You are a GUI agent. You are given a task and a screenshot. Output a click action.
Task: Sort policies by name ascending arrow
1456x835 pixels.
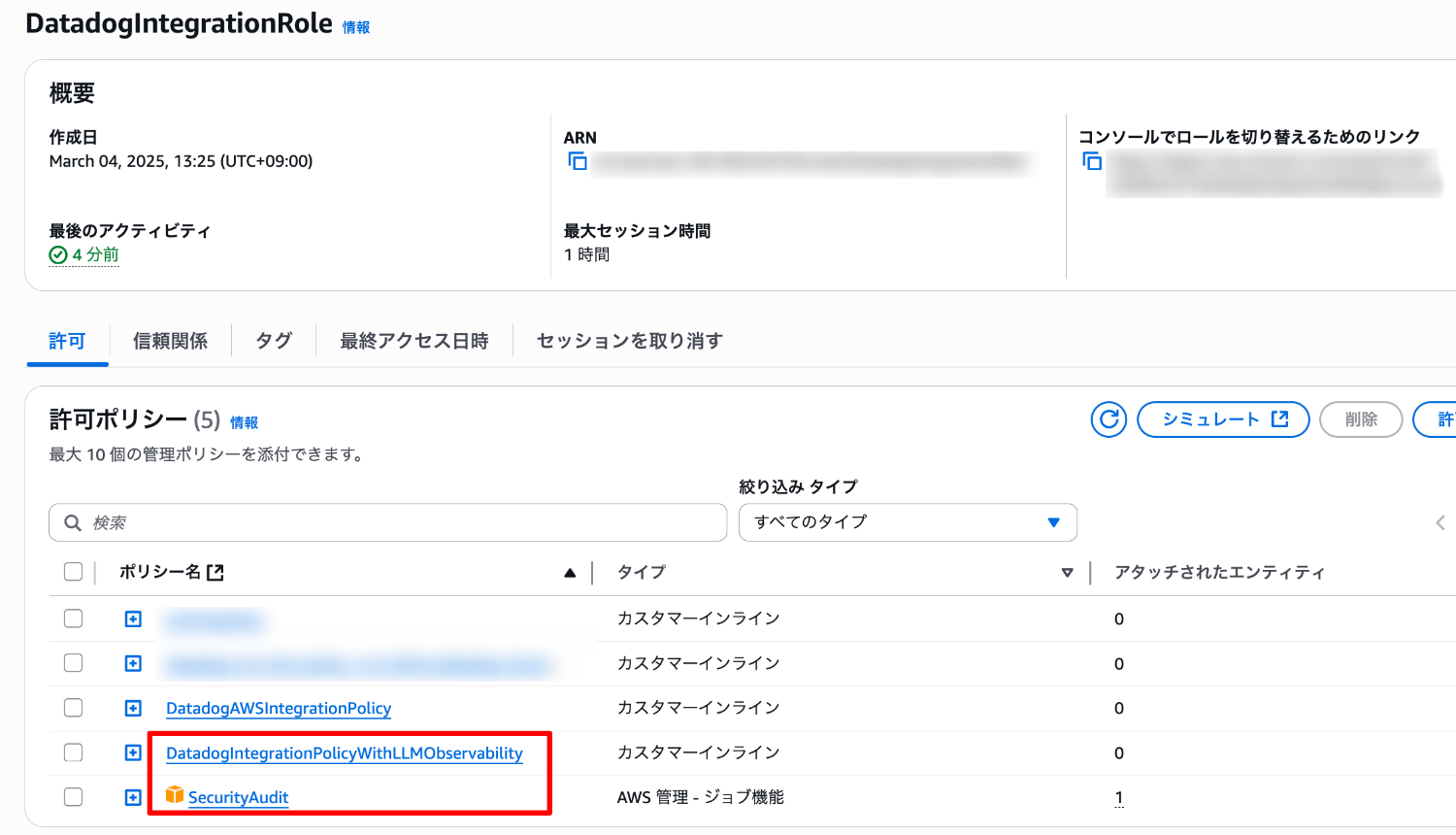(x=570, y=573)
